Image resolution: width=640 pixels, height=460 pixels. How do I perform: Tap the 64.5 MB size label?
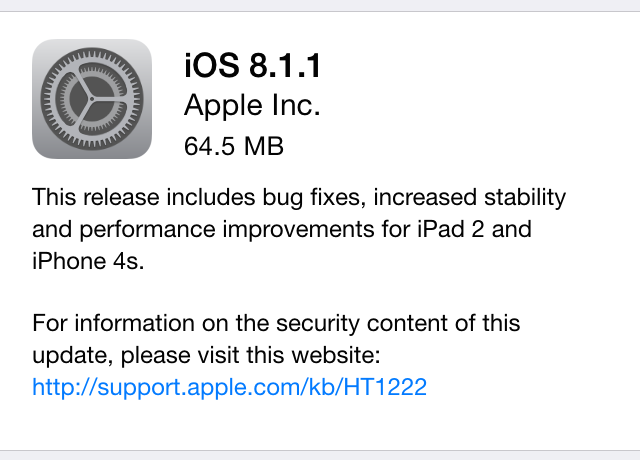(233, 146)
